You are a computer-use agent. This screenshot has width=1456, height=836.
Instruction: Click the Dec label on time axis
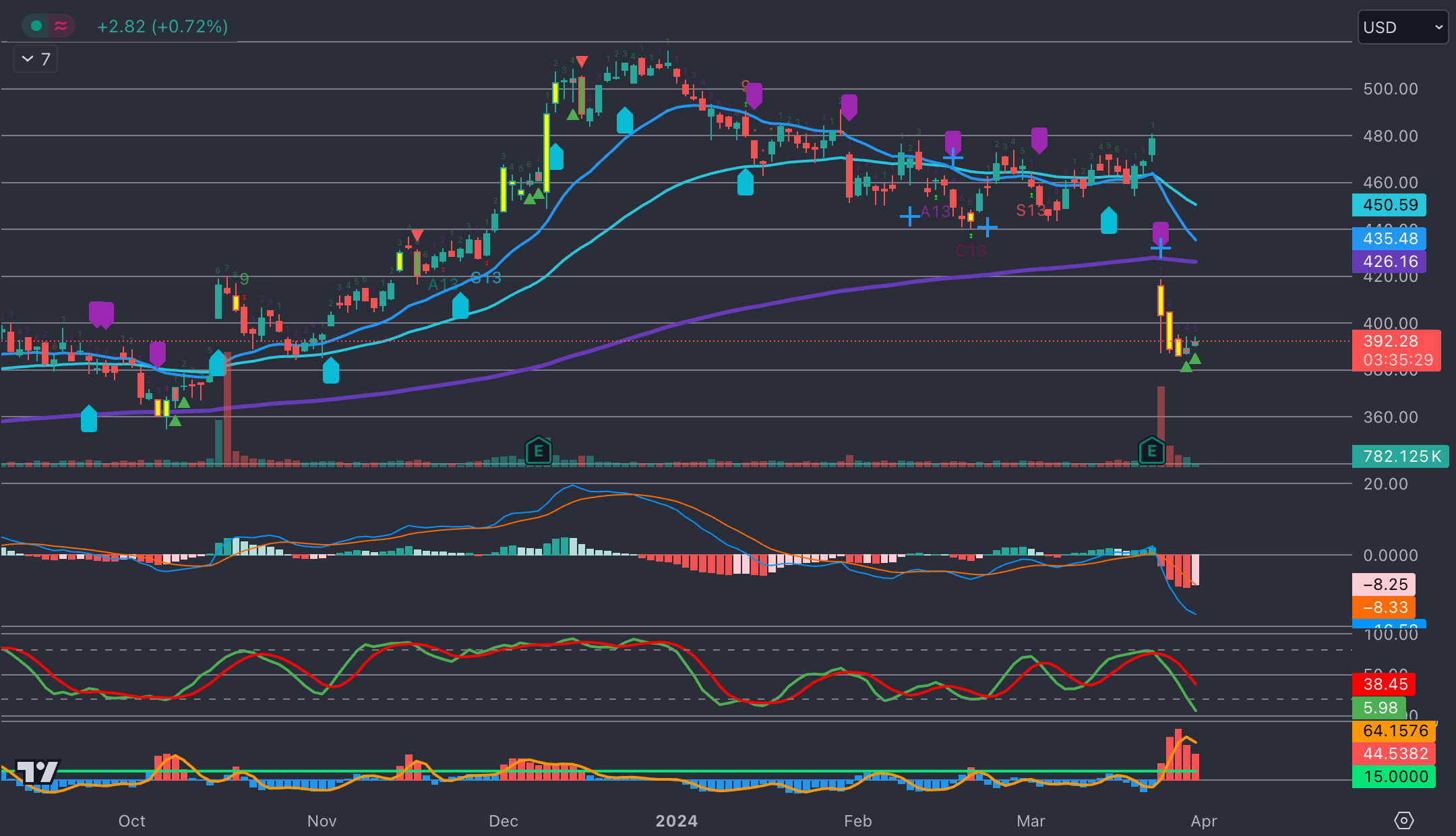(x=504, y=821)
